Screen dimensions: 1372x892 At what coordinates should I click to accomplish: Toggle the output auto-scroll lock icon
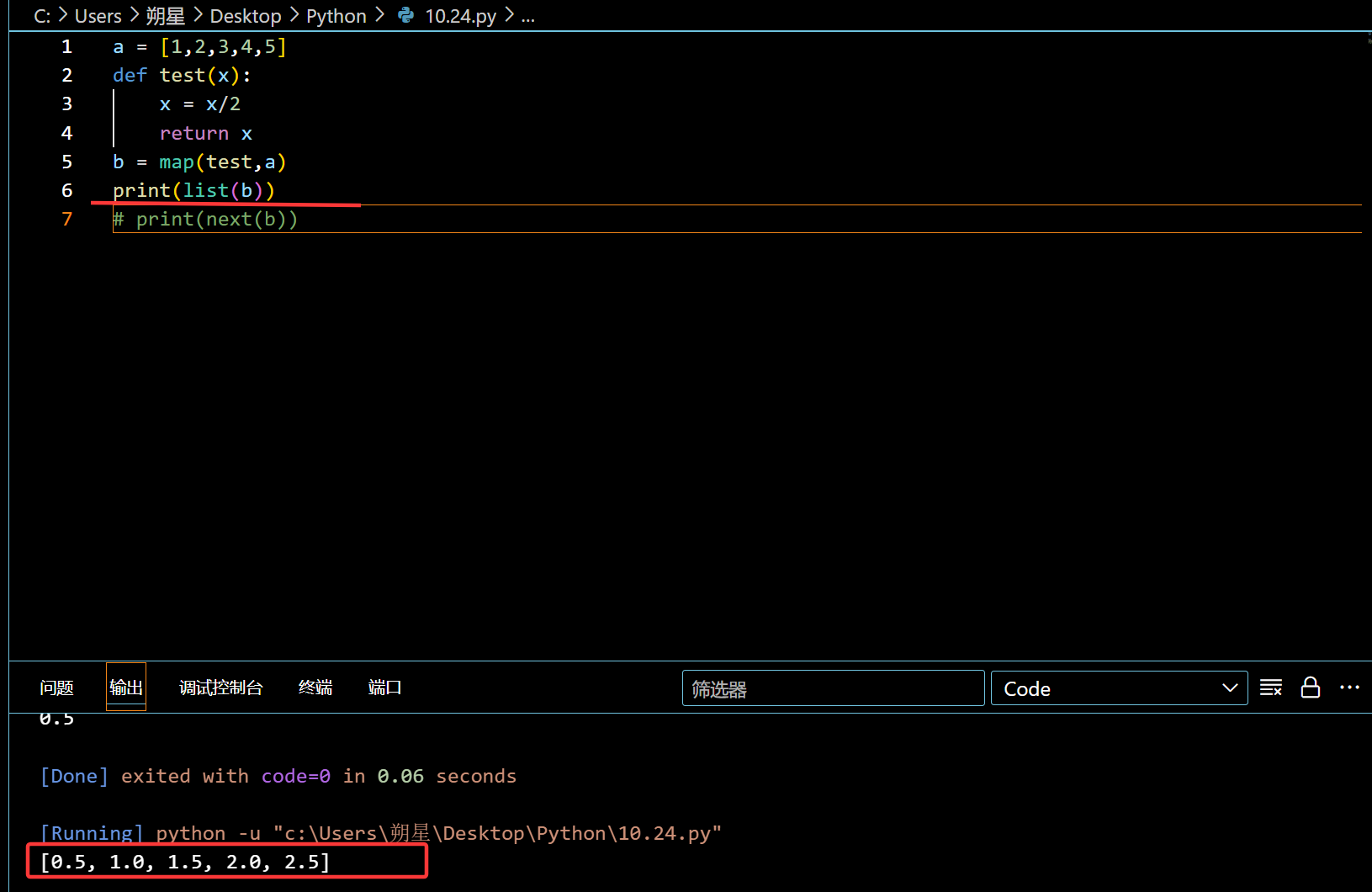[1310, 688]
